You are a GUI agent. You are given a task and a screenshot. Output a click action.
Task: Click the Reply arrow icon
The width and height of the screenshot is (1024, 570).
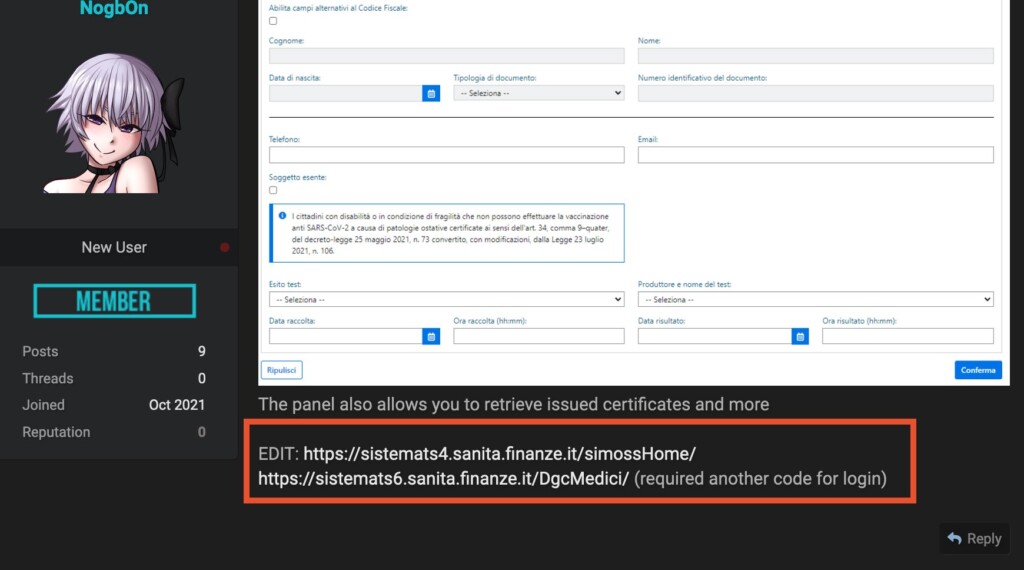tap(954, 539)
